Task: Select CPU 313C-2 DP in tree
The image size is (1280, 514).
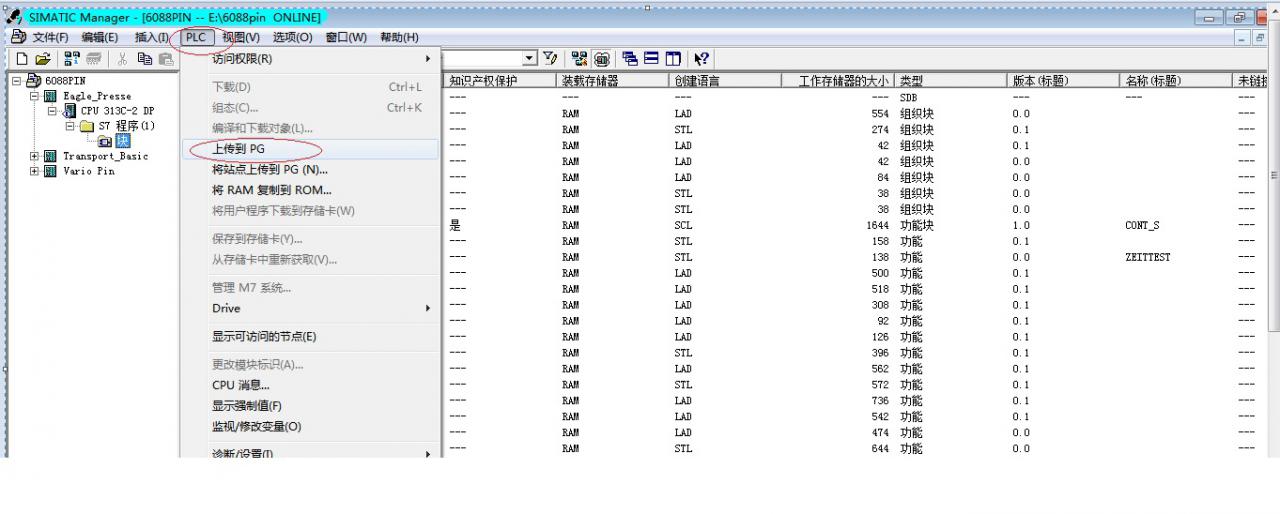Action: coord(117,111)
